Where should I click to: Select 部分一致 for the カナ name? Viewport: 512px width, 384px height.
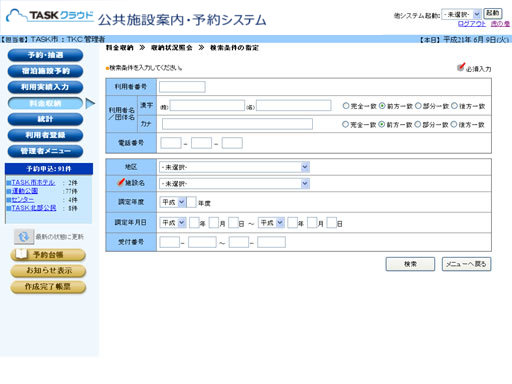click(418, 124)
